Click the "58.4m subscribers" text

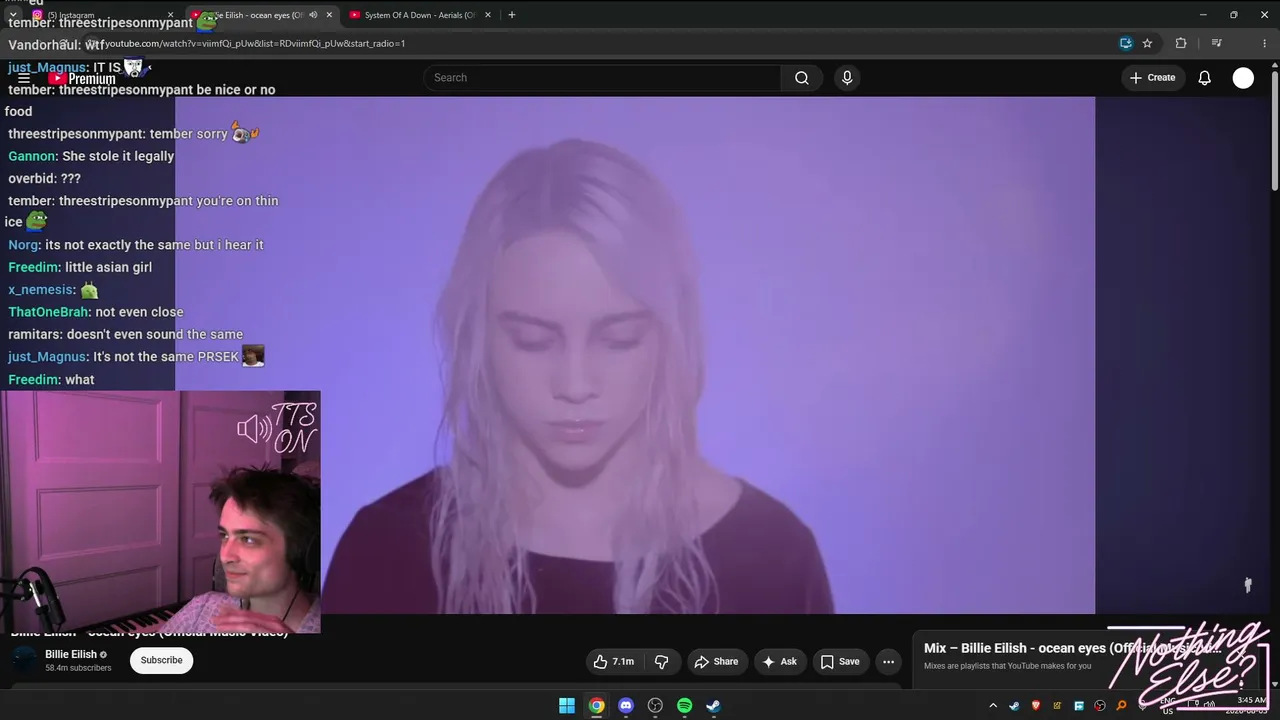tap(78, 668)
